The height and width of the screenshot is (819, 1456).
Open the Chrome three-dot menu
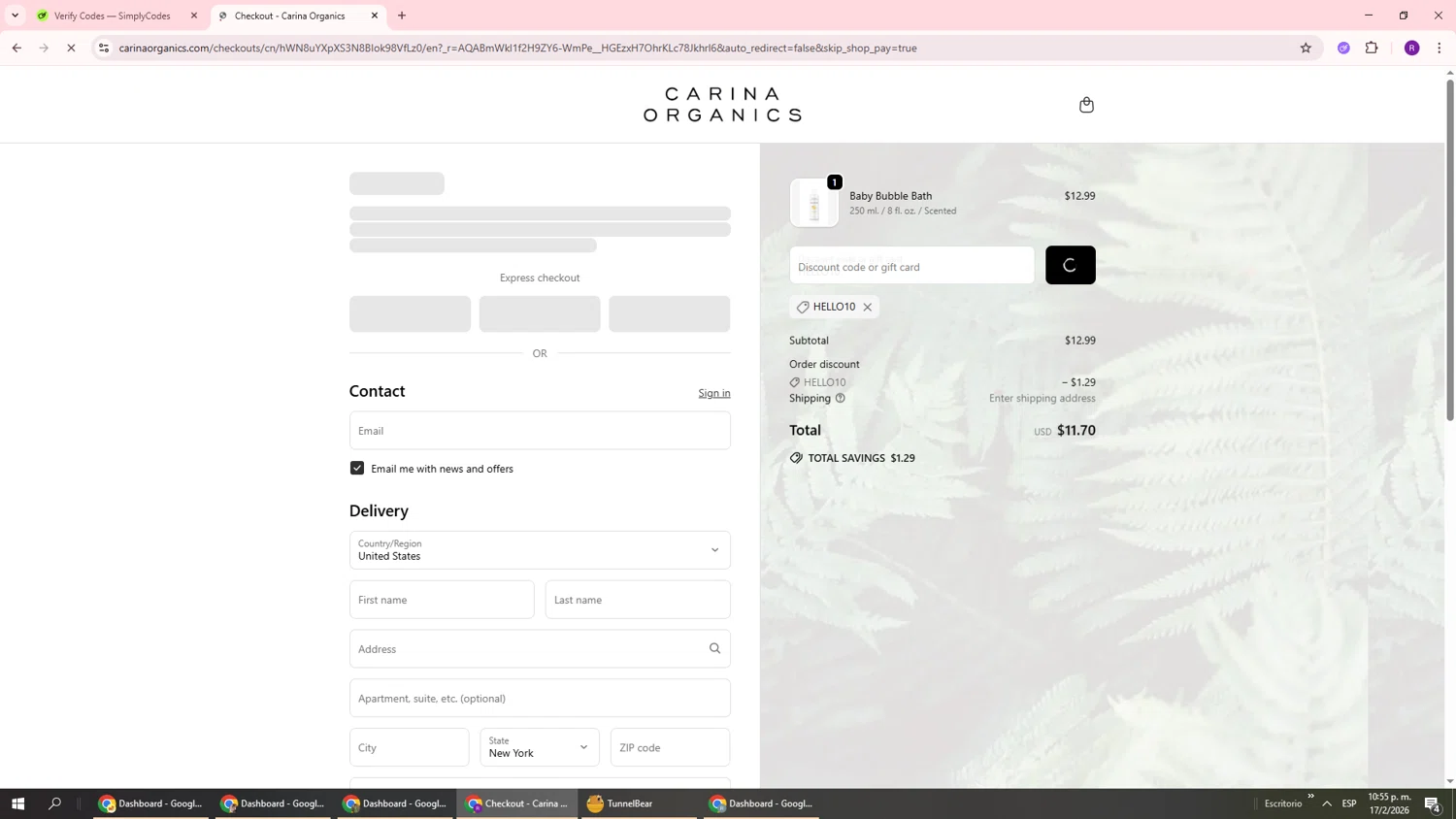[x=1439, y=48]
